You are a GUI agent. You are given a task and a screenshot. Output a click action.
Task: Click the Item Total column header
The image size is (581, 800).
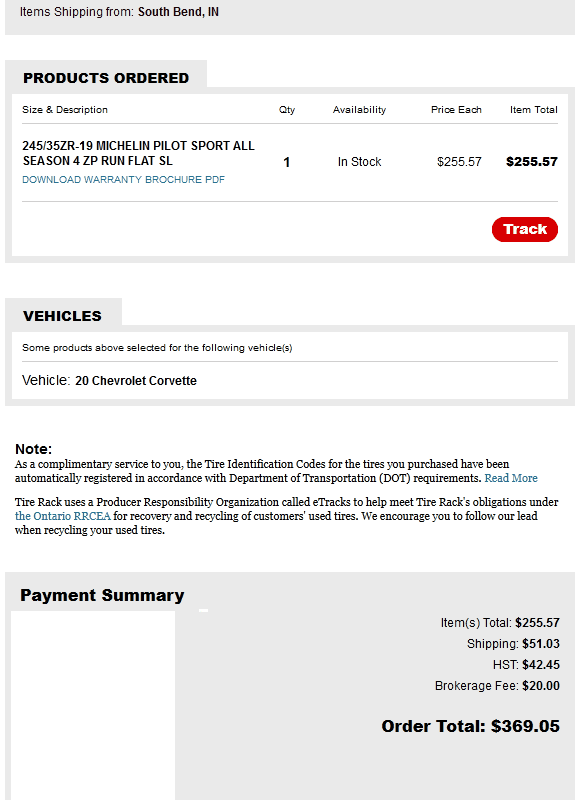coord(534,110)
